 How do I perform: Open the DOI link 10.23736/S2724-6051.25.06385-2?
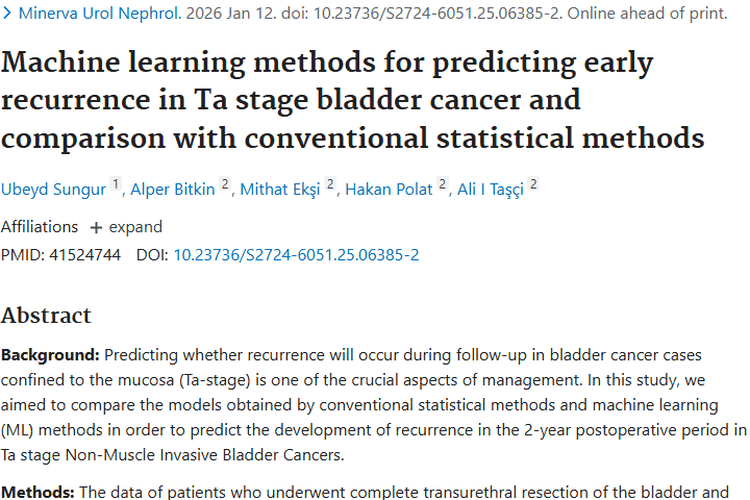pyautogui.click(x=296, y=255)
